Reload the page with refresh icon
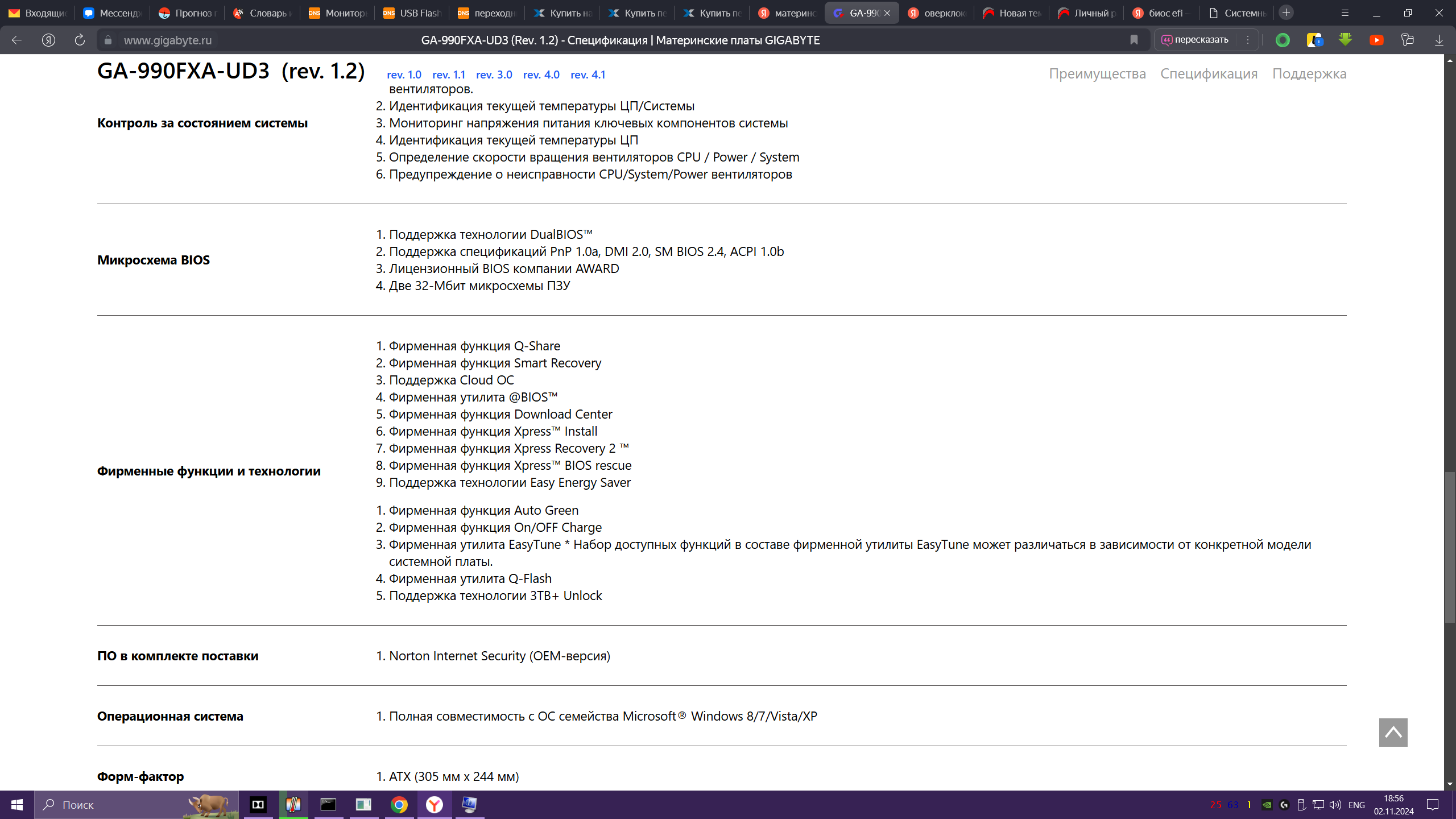 pyautogui.click(x=80, y=40)
